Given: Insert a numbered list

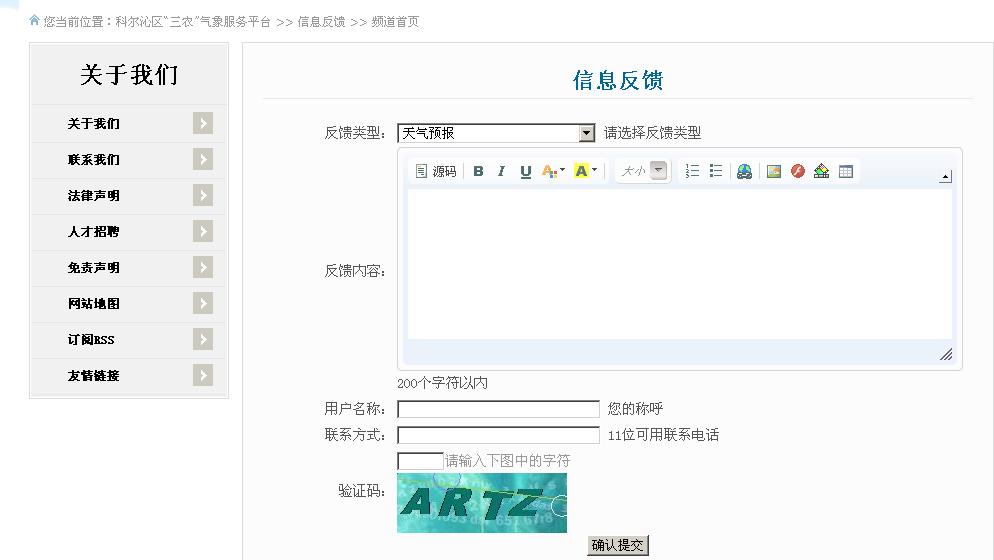Looking at the screenshot, I should [x=692, y=171].
